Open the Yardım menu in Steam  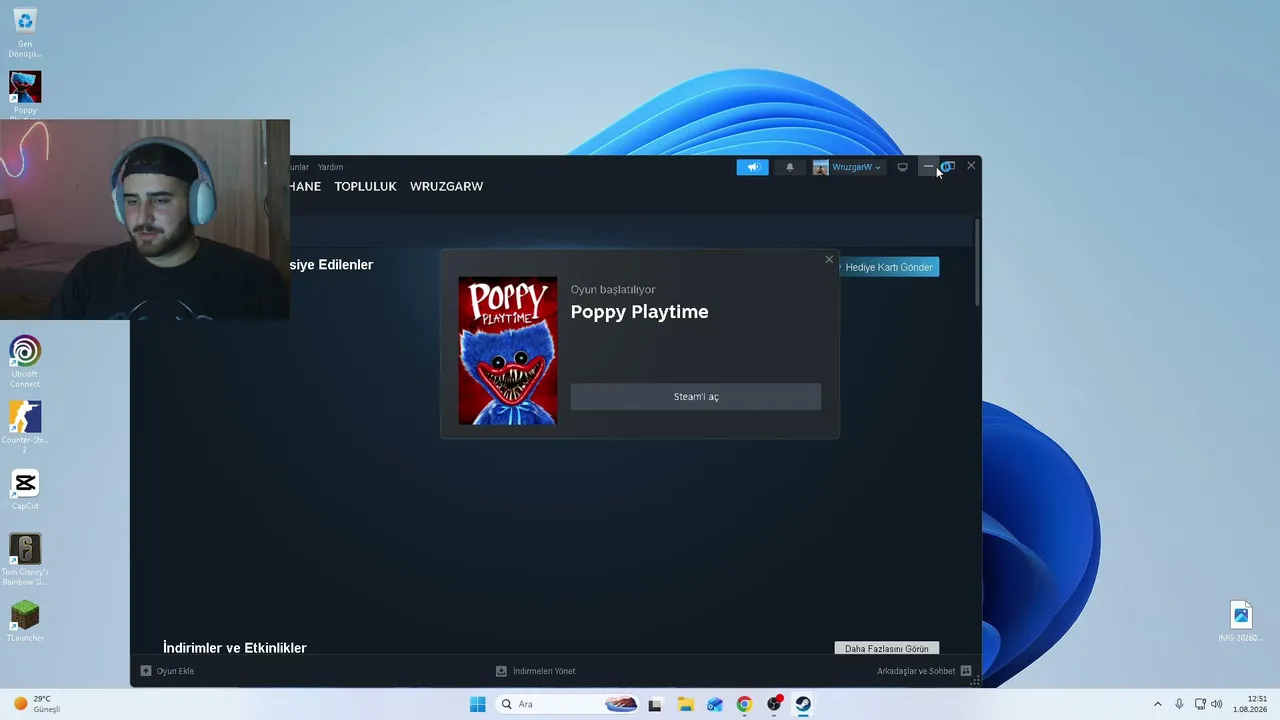coord(330,167)
